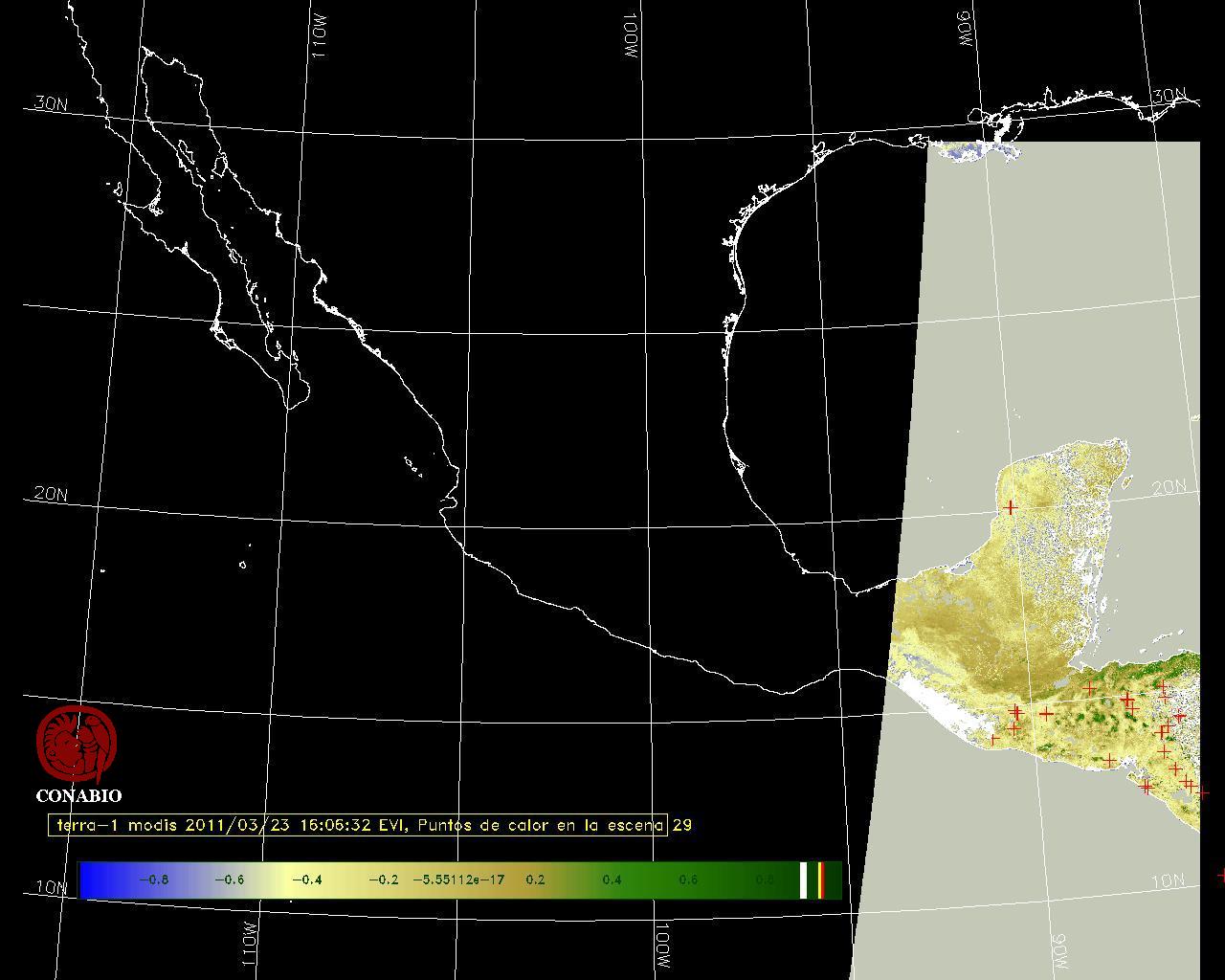Image resolution: width=1225 pixels, height=980 pixels.
Task: Click the hot spot count 29
Action: (681, 825)
